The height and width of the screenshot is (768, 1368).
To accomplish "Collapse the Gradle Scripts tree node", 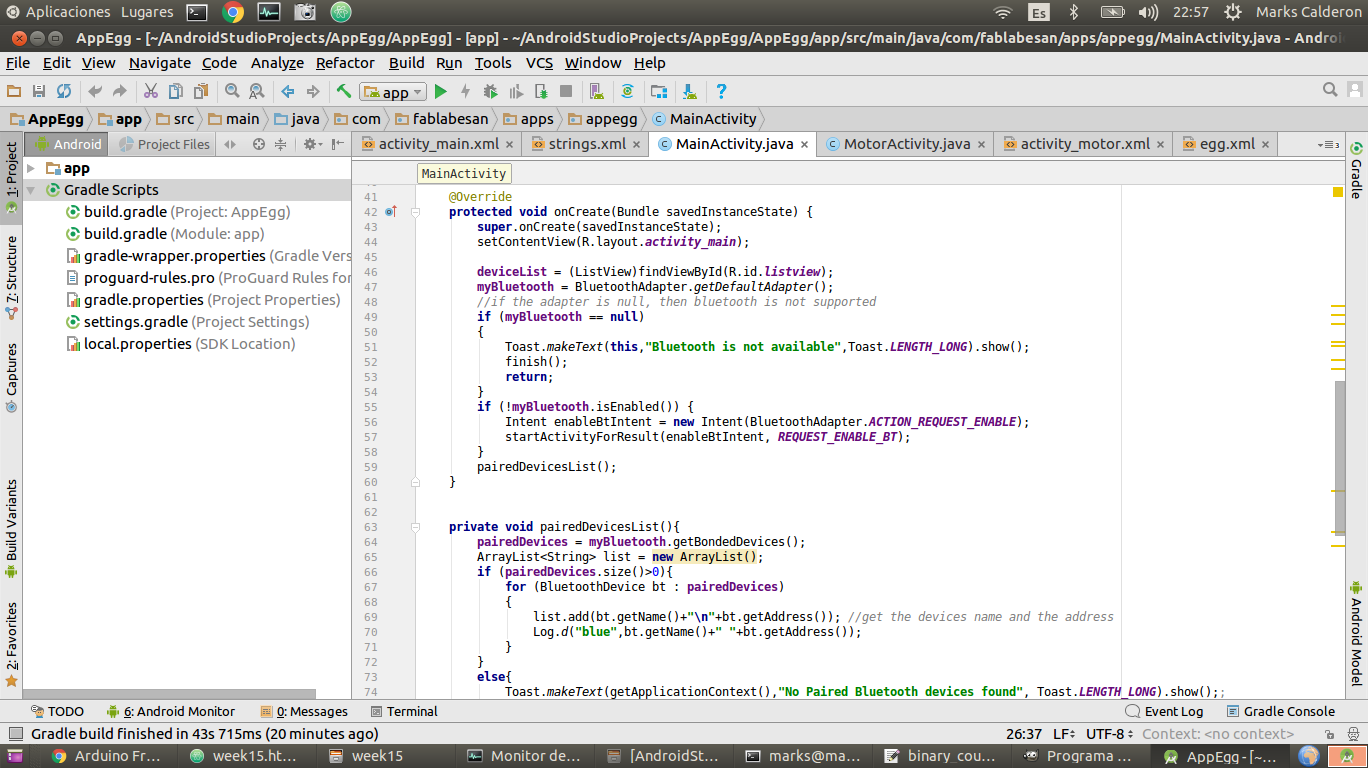I will (32, 190).
